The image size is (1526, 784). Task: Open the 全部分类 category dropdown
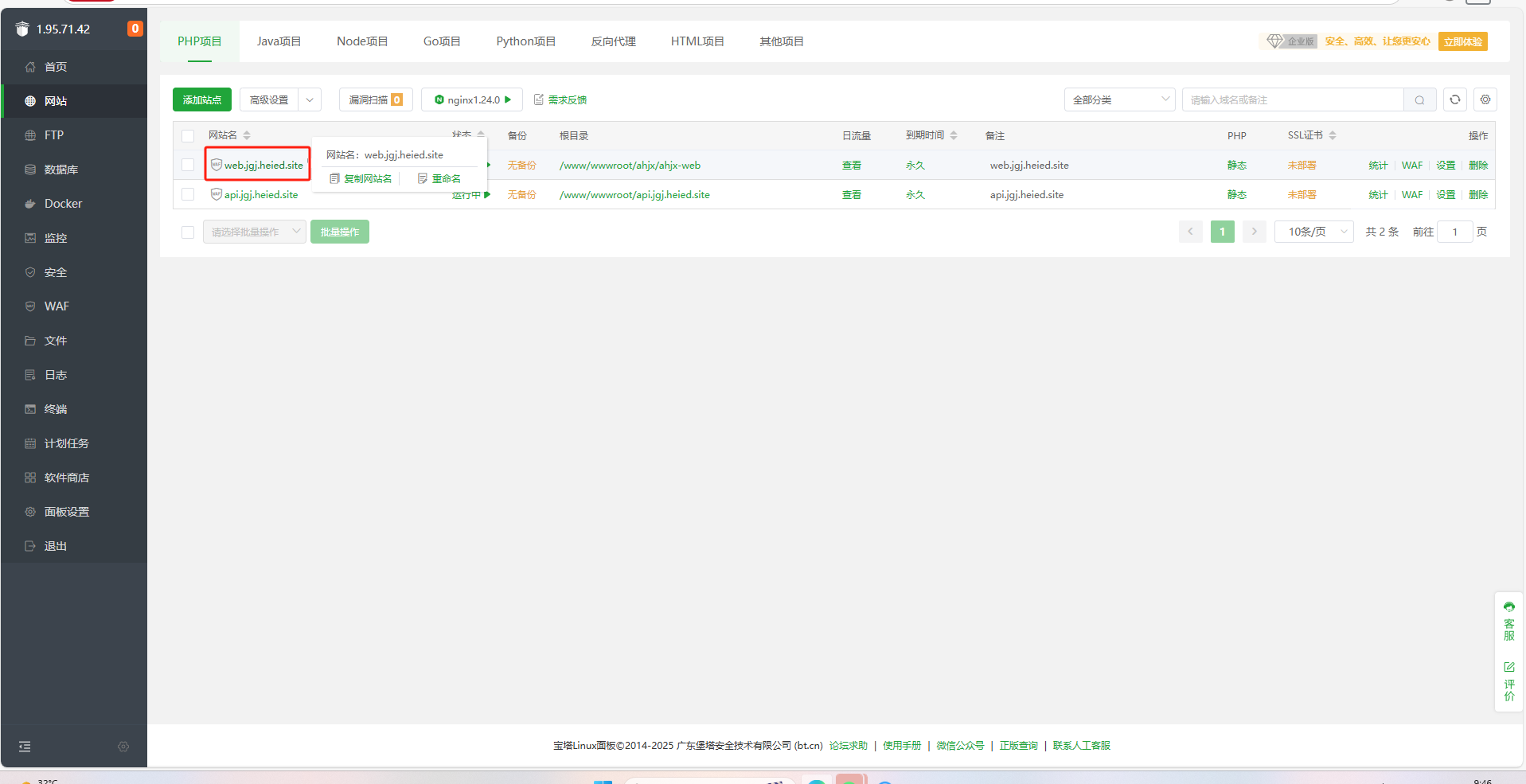[x=1119, y=99]
